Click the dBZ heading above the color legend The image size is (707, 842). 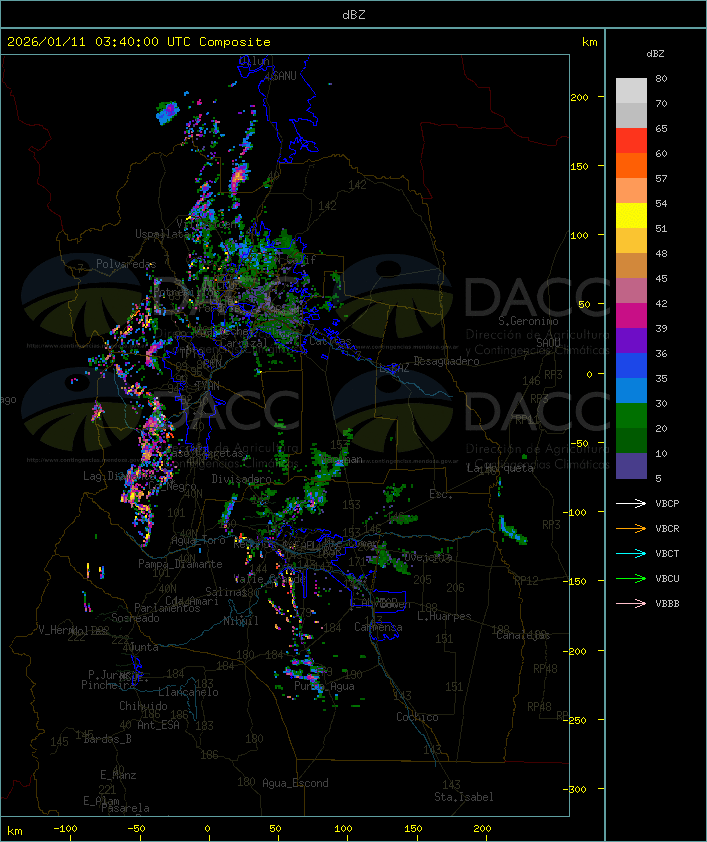click(x=655, y=54)
